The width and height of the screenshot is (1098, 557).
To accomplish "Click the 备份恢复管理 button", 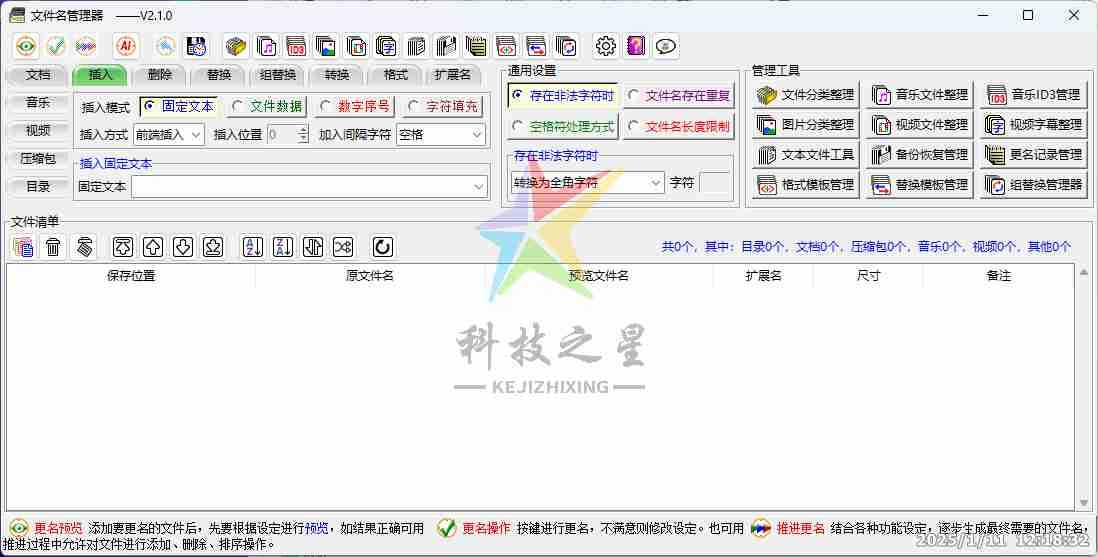I will pos(919,155).
